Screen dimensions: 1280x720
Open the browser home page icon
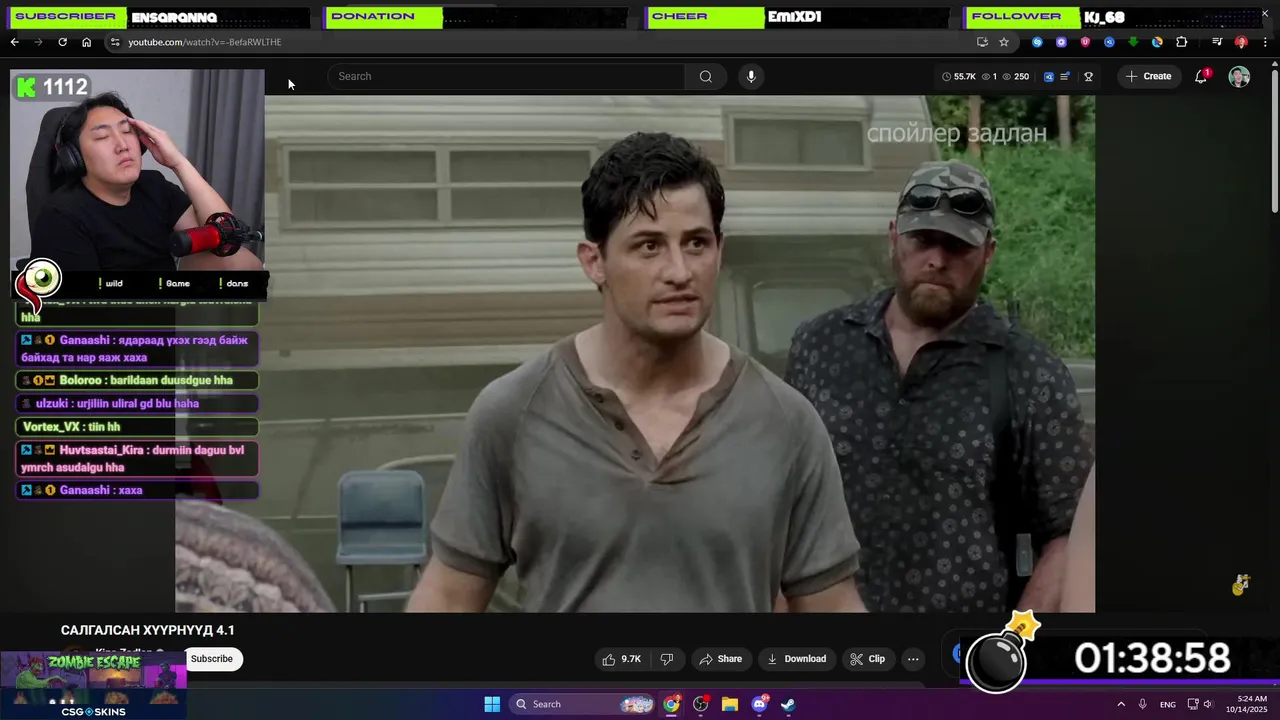tap(86, 42)
